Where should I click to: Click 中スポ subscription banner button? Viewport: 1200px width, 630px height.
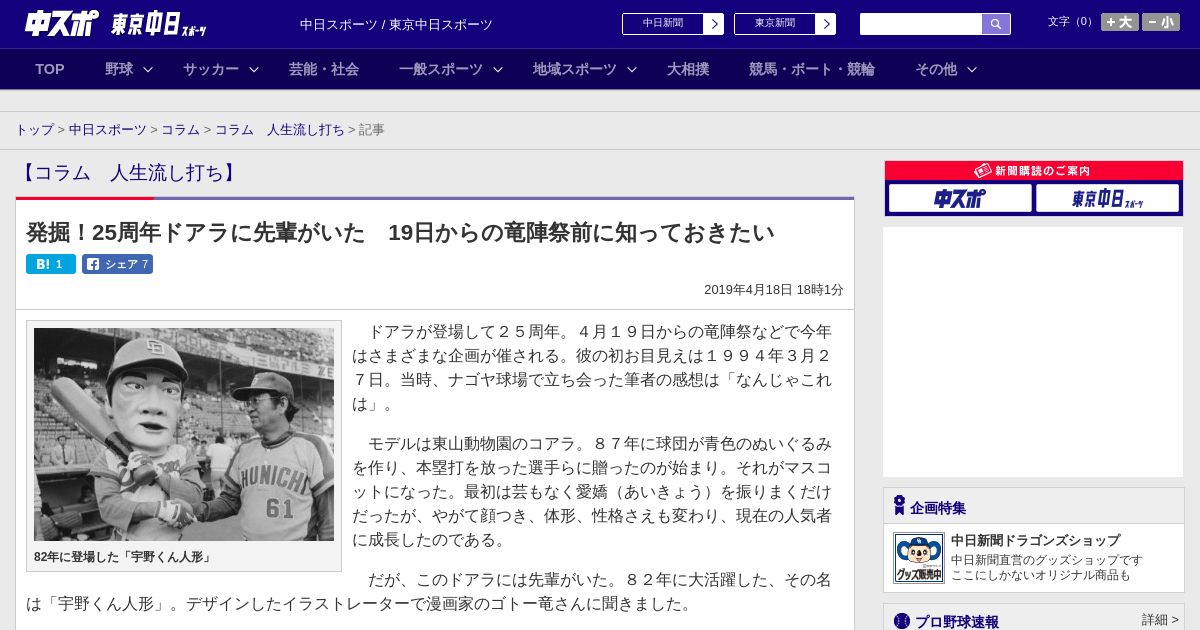tap(960, 198)
